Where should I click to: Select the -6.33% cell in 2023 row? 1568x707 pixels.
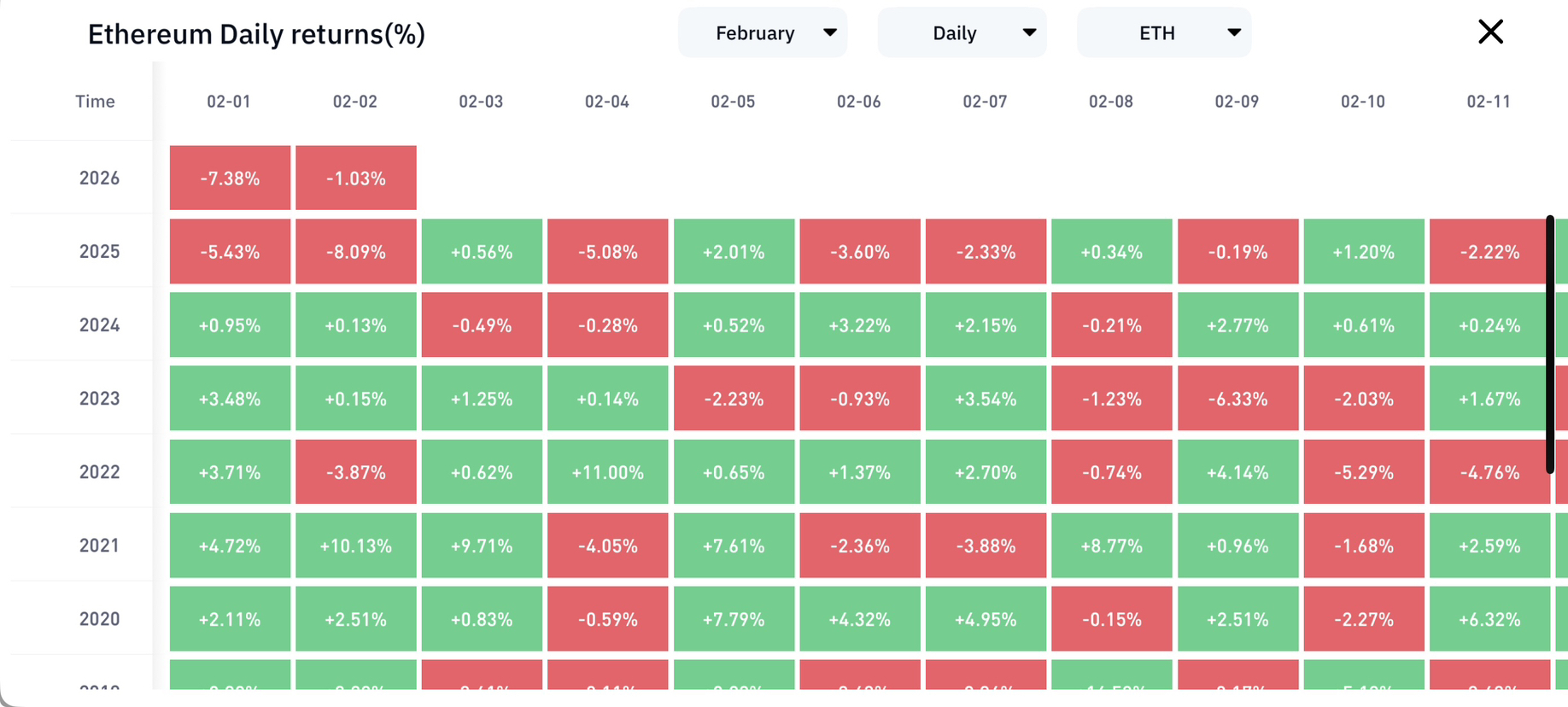[1237, 399]
